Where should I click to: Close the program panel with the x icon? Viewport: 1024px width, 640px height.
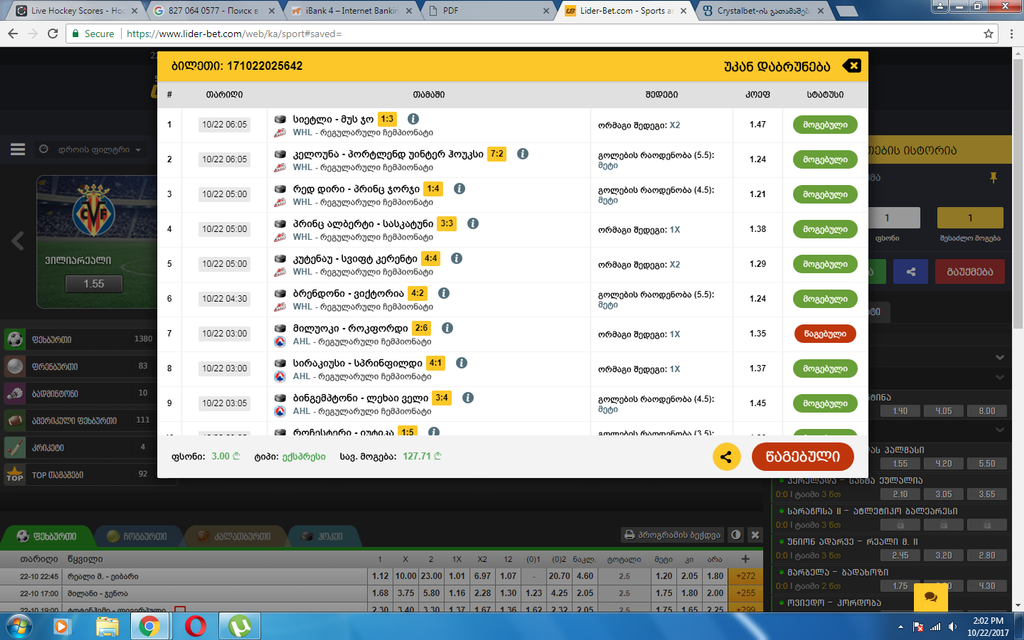click(x=756, y=535)
